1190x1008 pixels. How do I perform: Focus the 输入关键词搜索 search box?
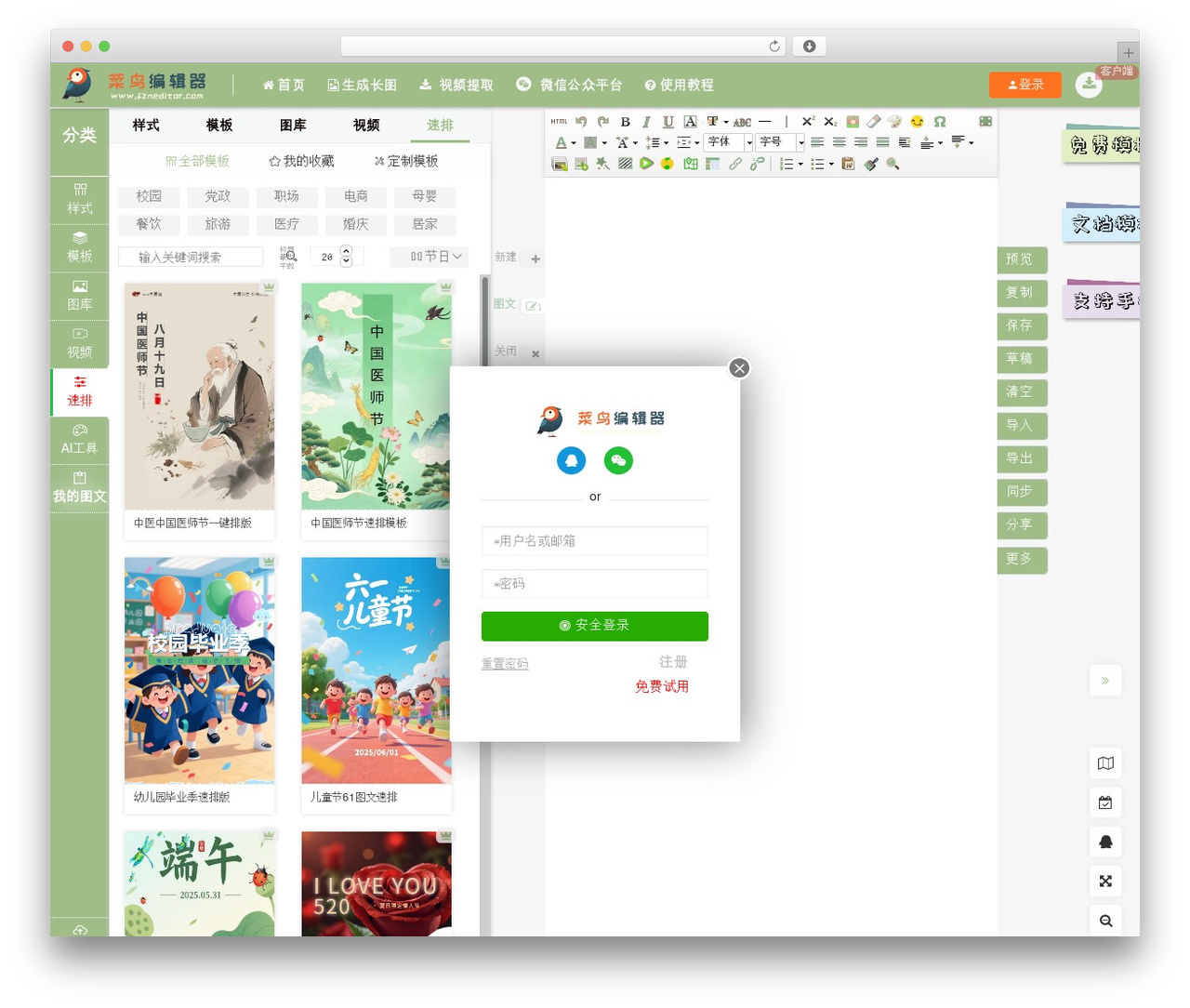[x=191, y=257]
